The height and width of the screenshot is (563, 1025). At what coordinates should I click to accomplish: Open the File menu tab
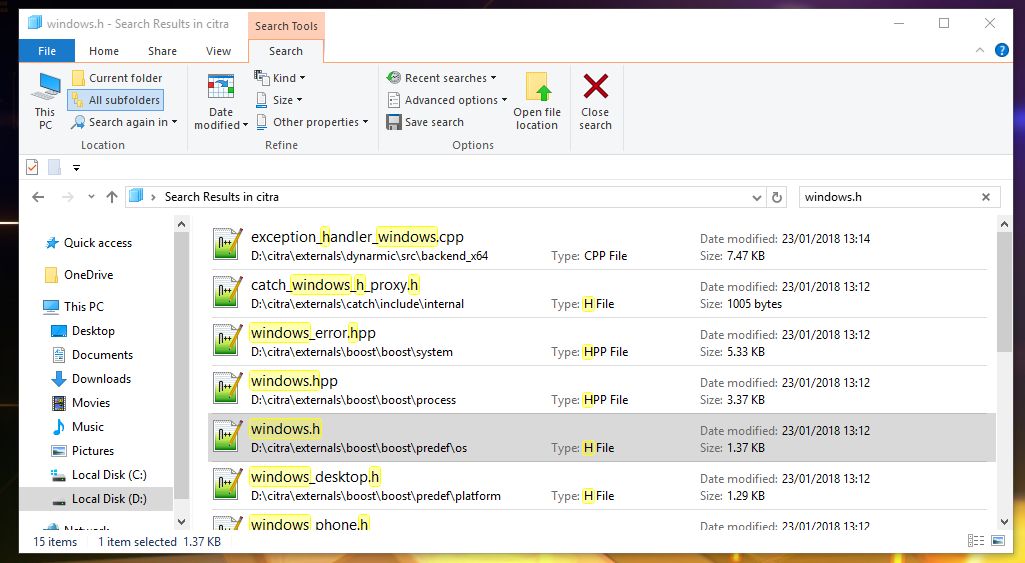(x=47, y=51)
